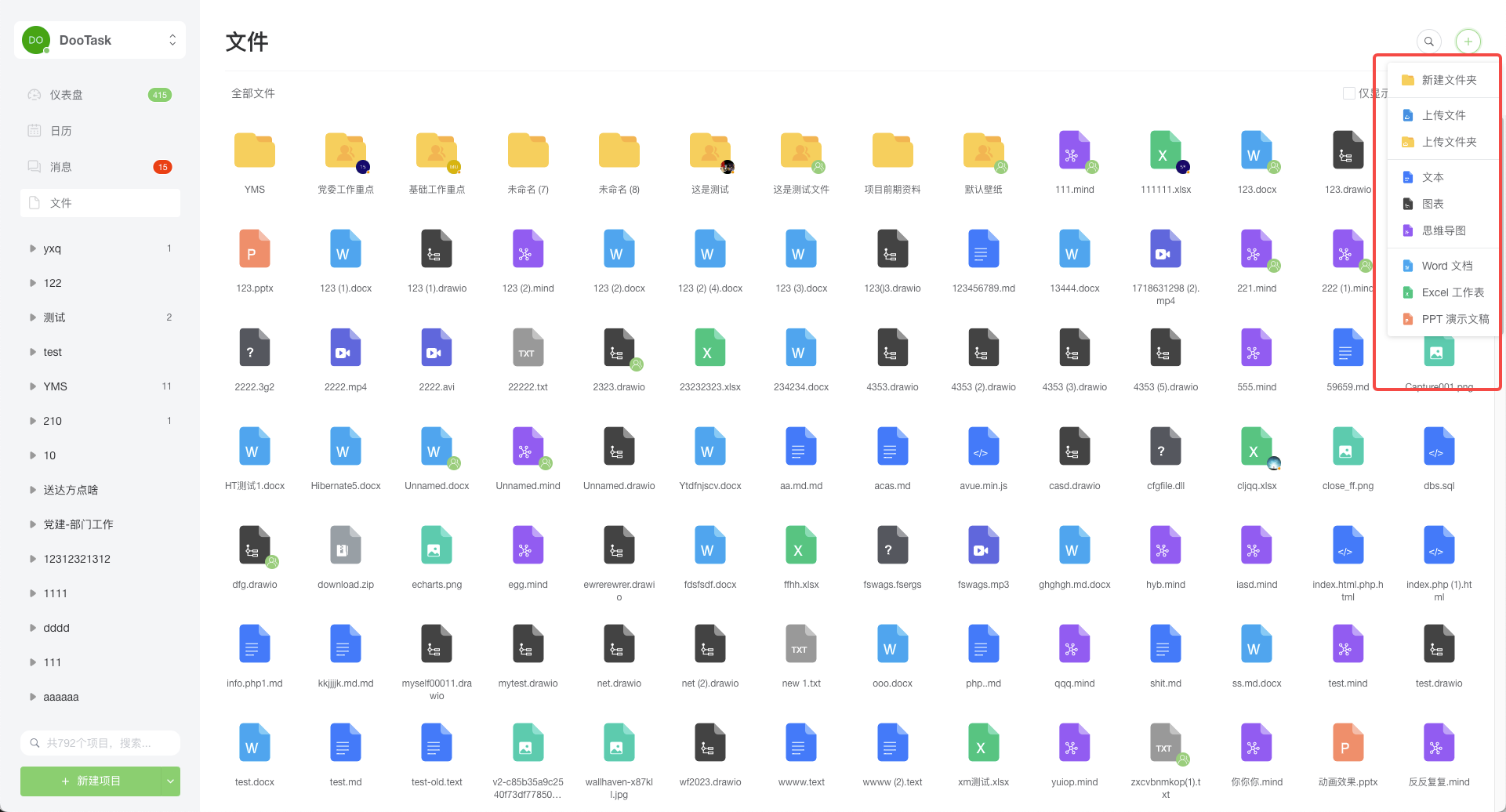Open the search icon in top right

[x=1429, y=41]
